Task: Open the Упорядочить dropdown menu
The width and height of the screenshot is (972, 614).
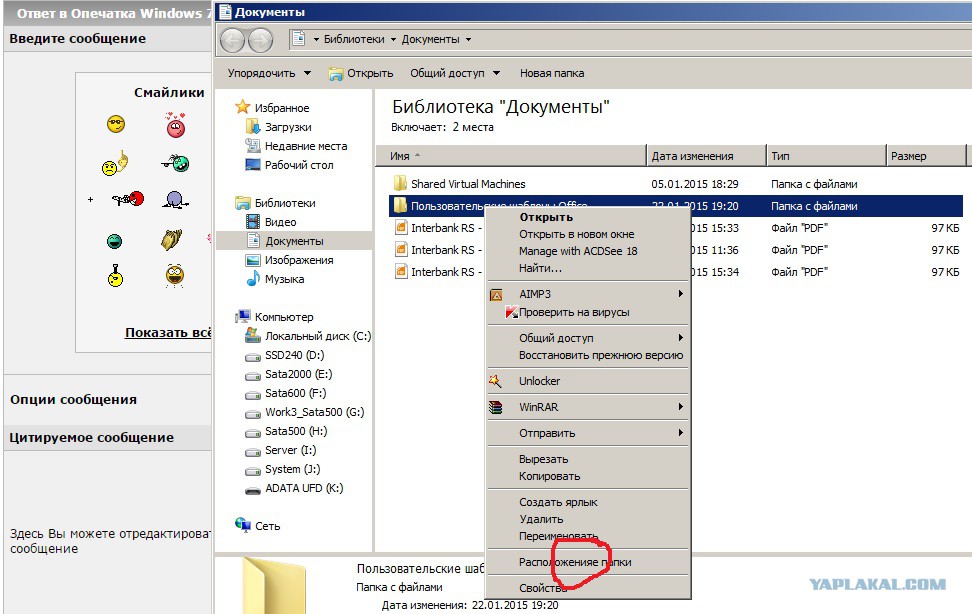Action: click(x=269, y=73)
